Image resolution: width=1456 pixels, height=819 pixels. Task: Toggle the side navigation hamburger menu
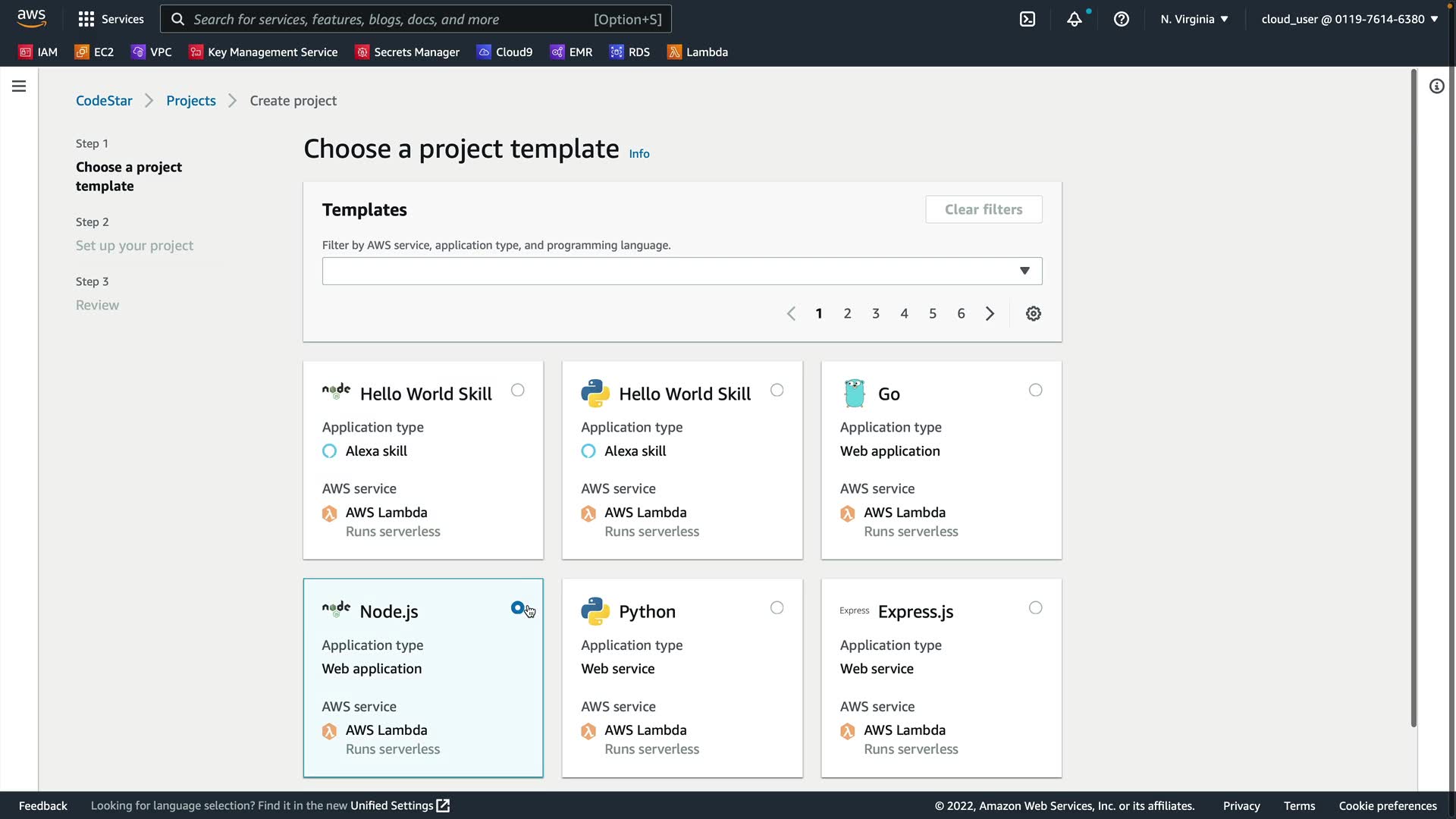(19, 86)
